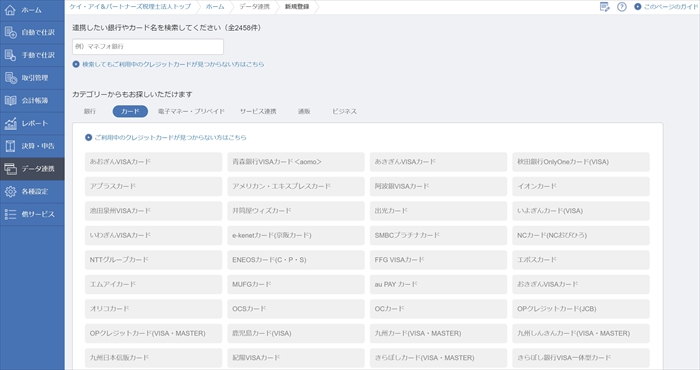The image size is (700, 370).
Task: Choose 阿波銀VISAカード
Action: (438, 186)
